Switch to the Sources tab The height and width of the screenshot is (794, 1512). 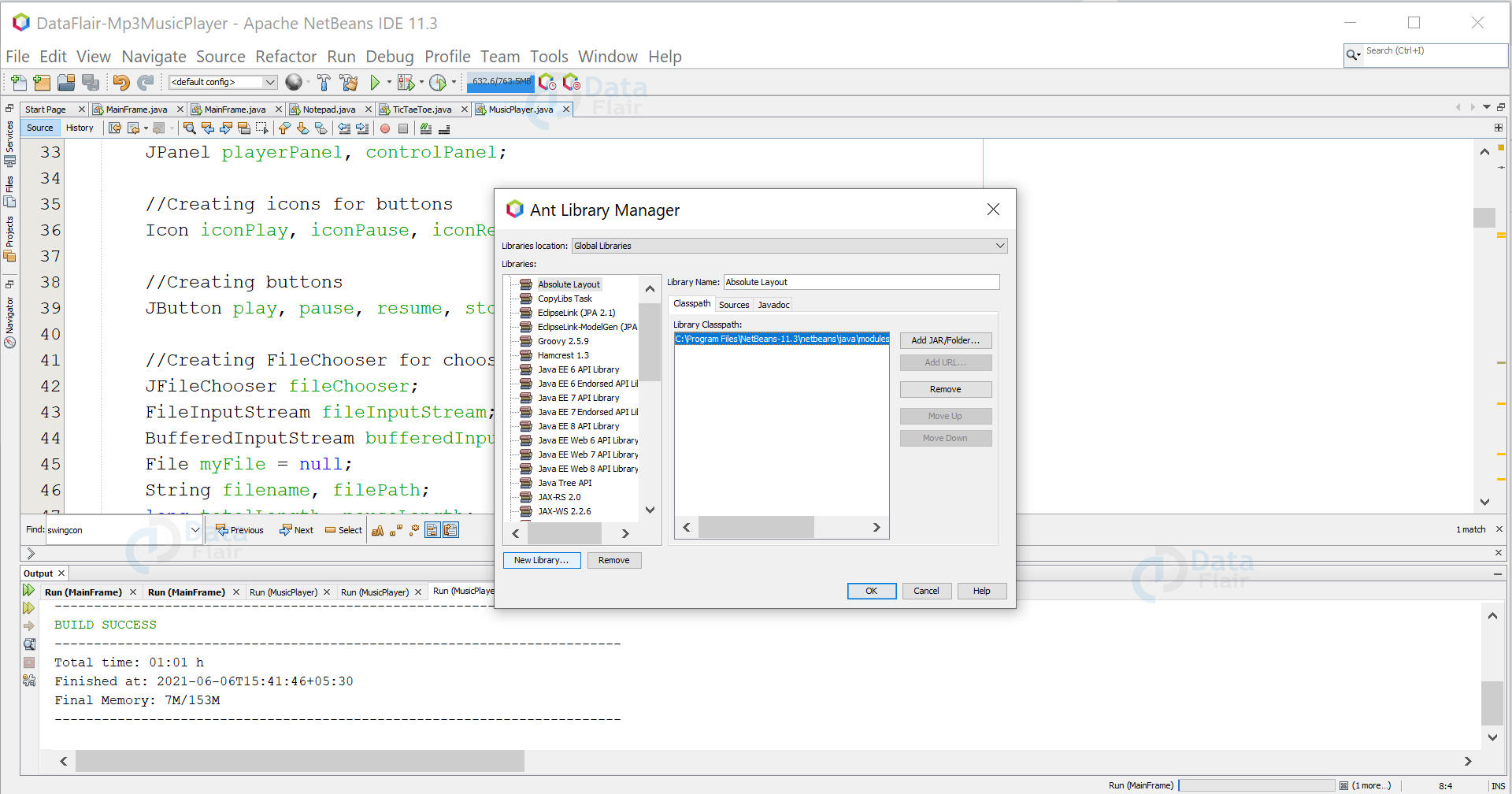point(734,305)
